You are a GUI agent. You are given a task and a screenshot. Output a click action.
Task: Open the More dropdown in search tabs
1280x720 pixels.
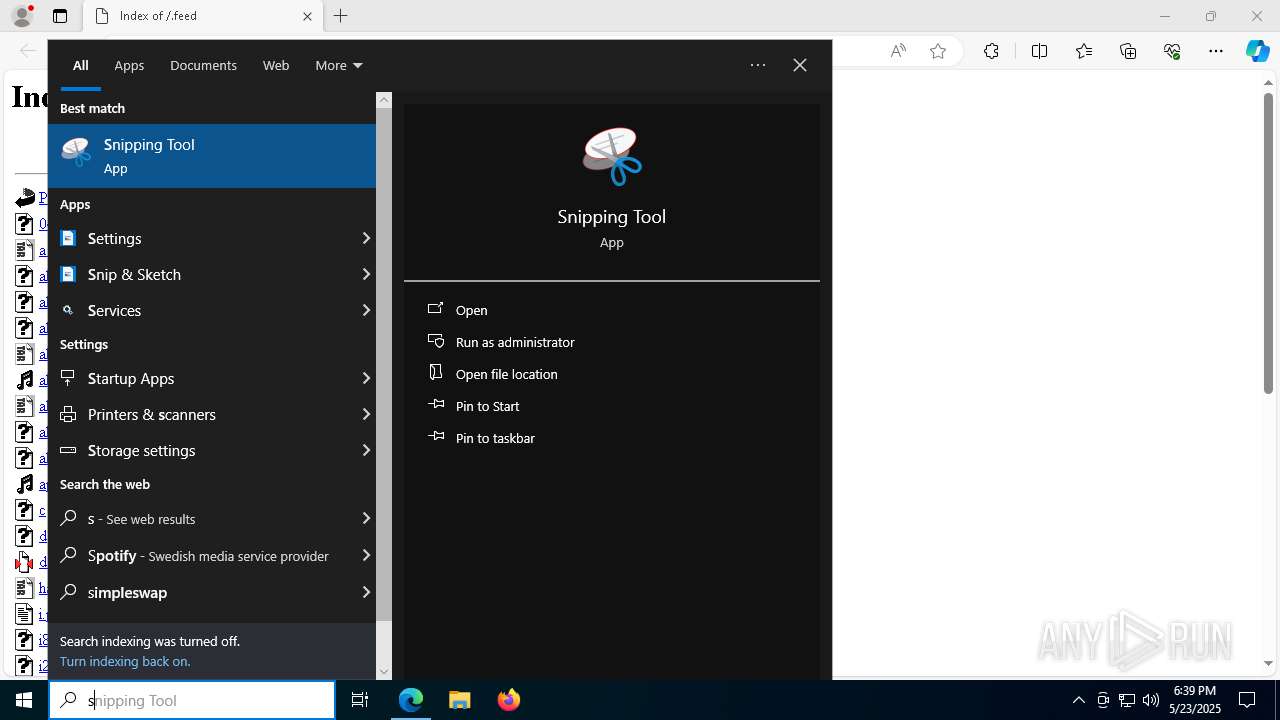pos(338,65)
